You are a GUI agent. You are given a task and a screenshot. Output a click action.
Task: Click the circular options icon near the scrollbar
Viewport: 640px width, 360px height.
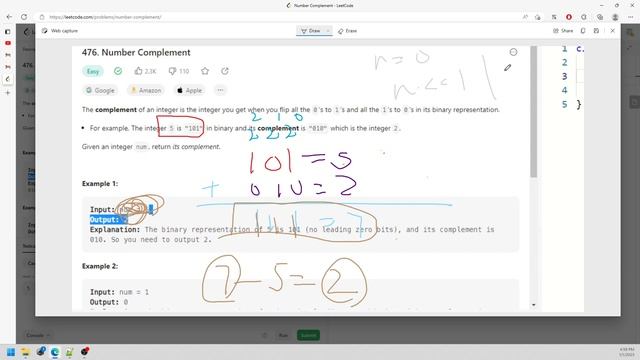click(513, 52)
